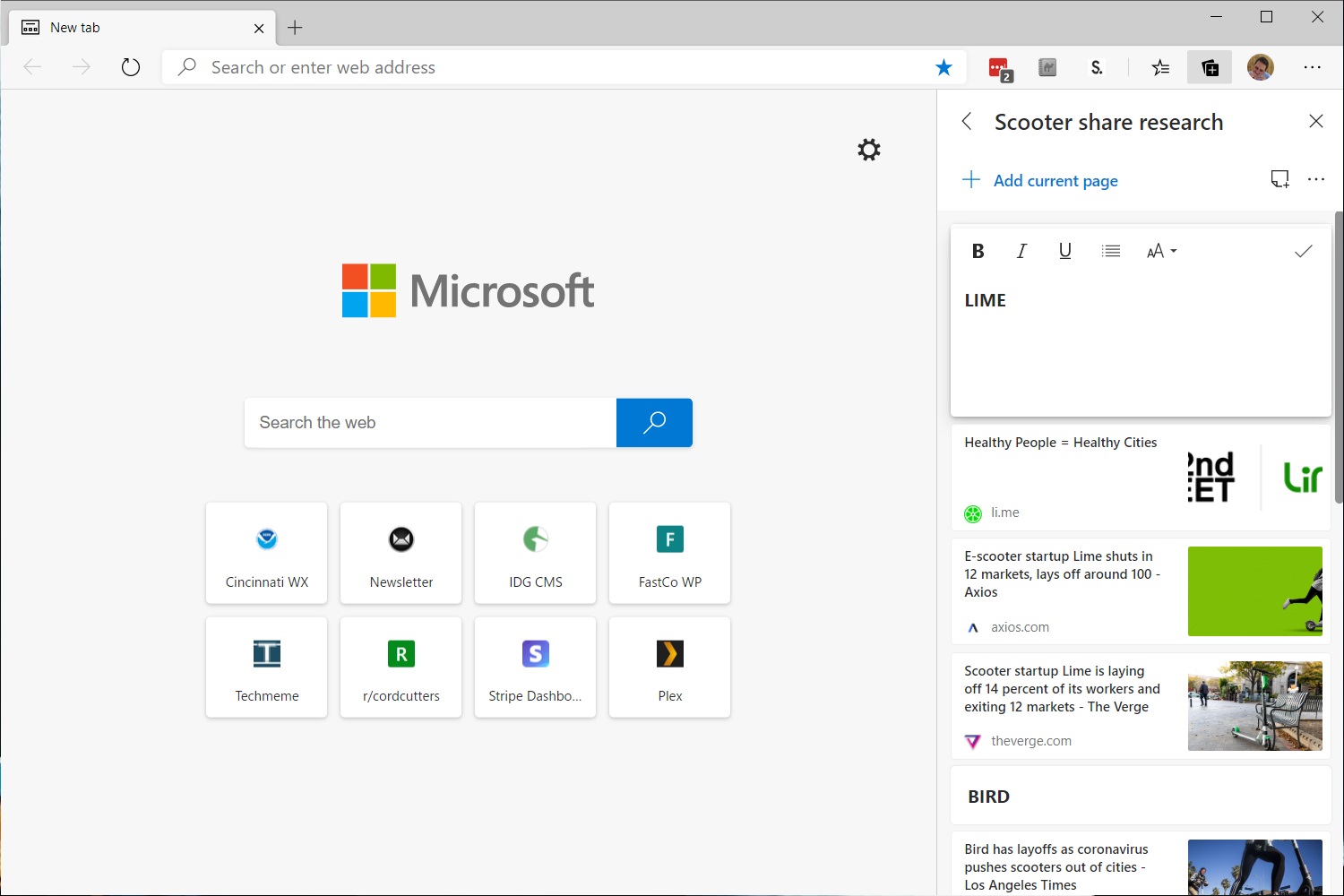Open the gray extension icon in toolbar
This screenshot has height=896, width=1344.
point(1047,67)
